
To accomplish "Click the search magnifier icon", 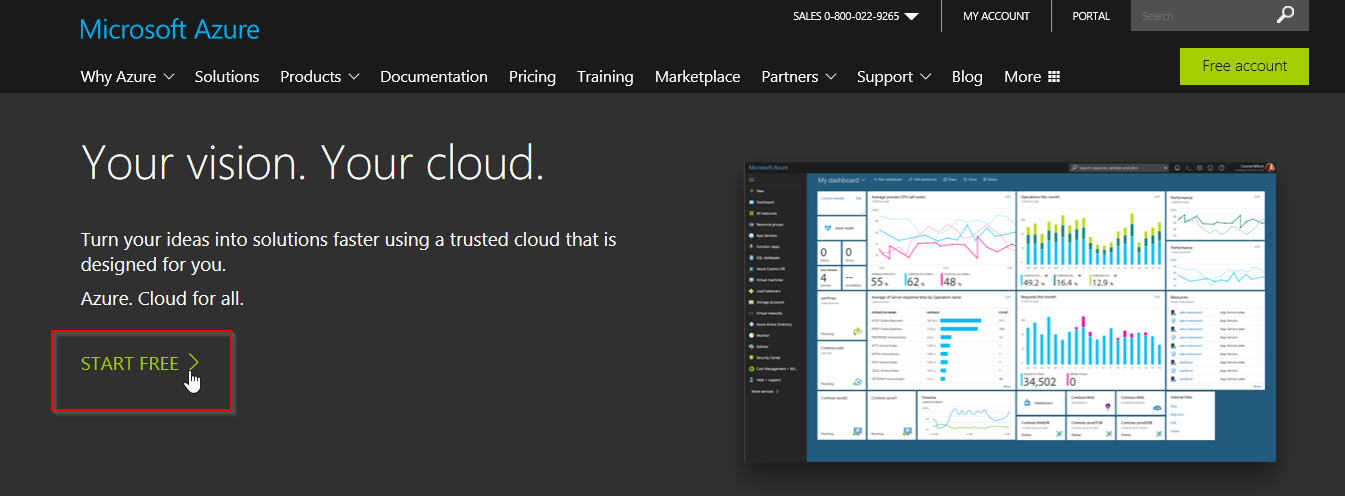I will [x=1285, y=15].
